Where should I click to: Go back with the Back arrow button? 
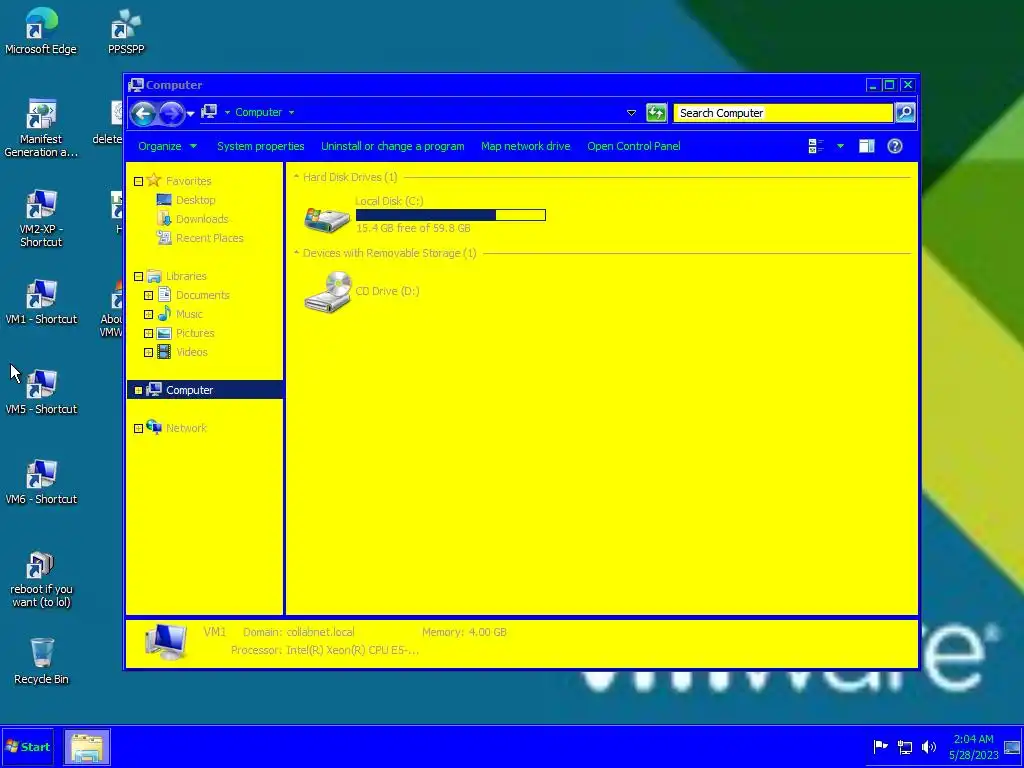pyautogui.click(x=143, y=114)
